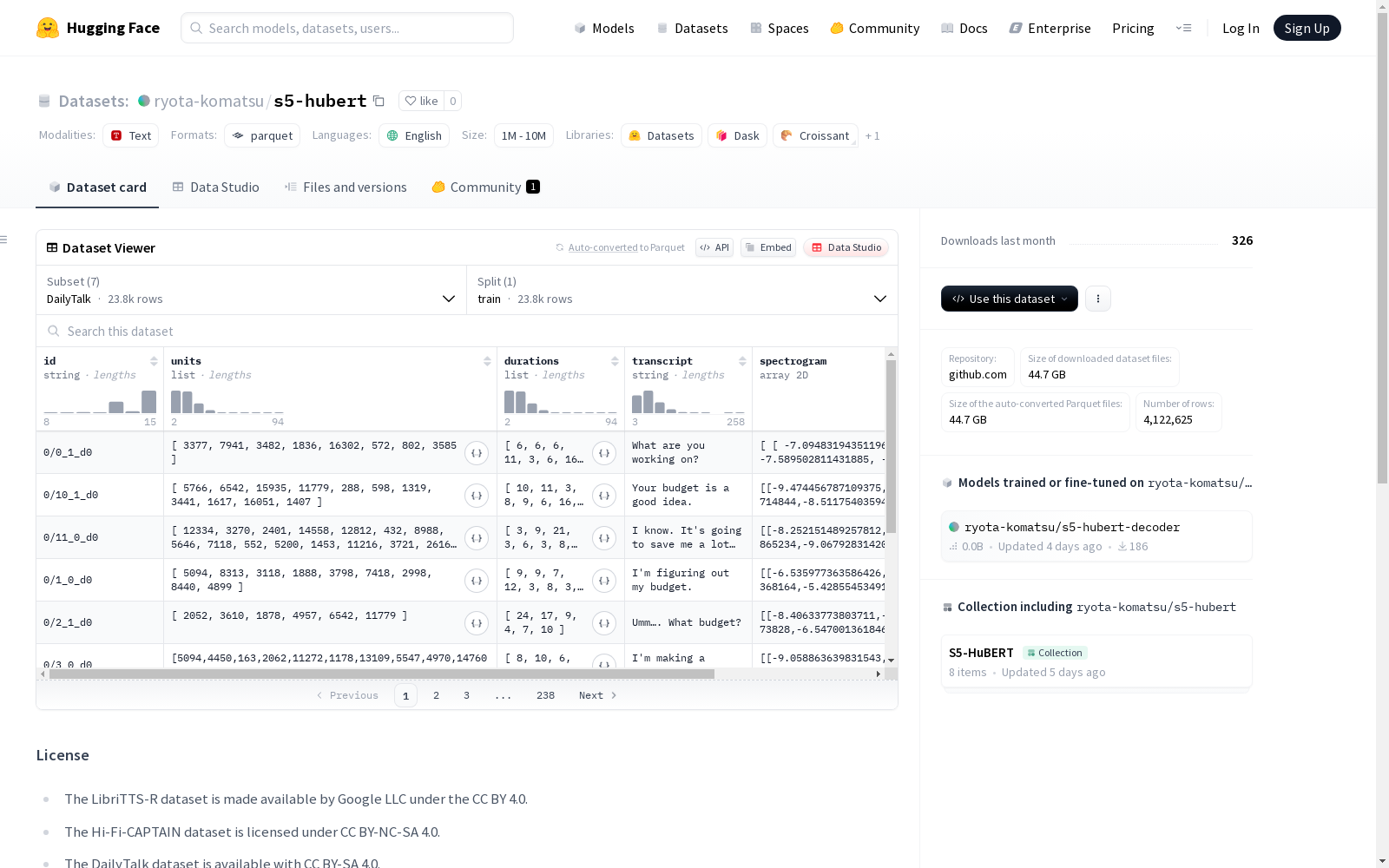Open the ryota-komatsu/s5-hubert-decoder model
This screenshot has height=868, width=1389.
pyautogui.click(x=1096, y=536)
